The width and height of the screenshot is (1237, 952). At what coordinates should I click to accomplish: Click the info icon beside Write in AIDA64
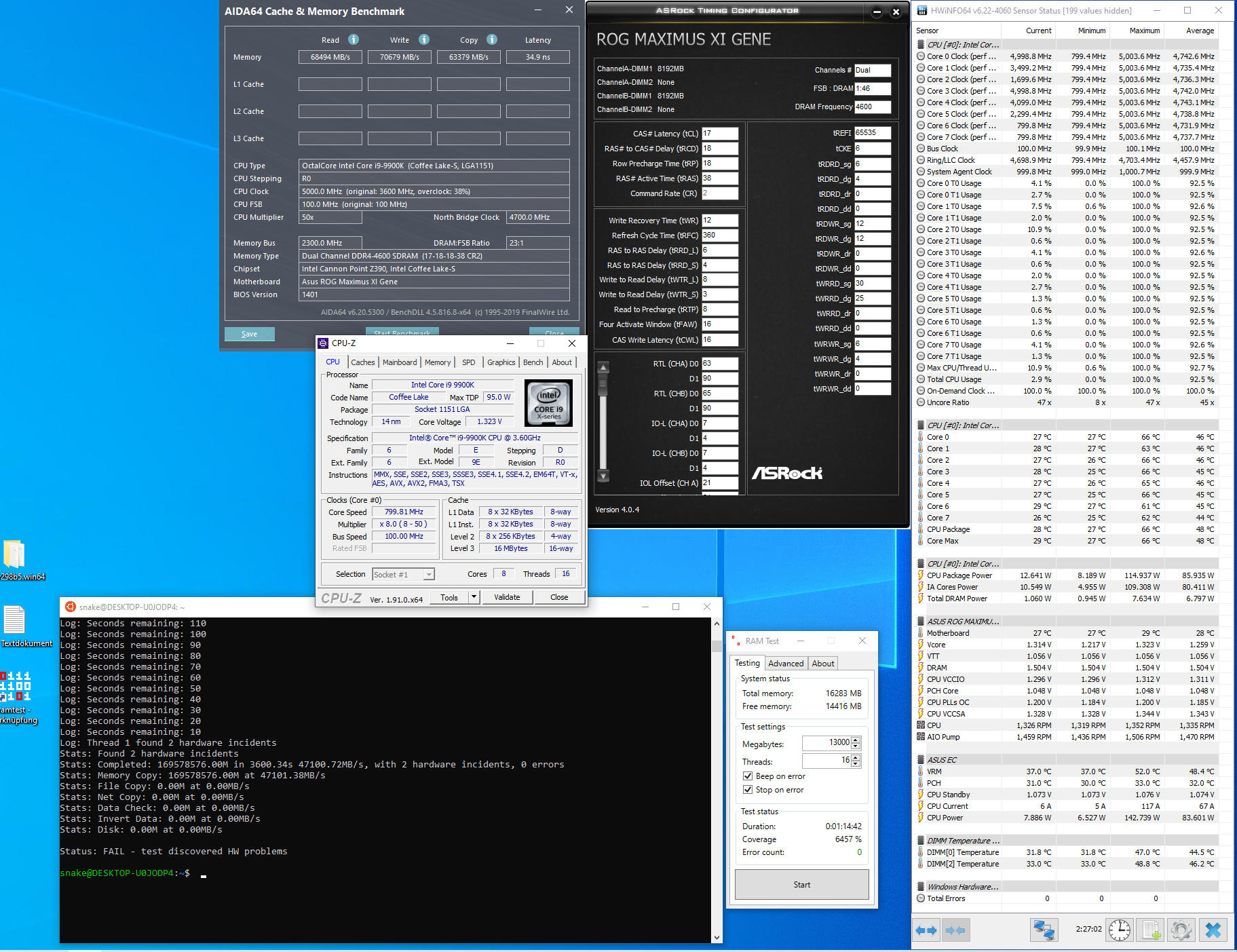[x=424, y=39]
